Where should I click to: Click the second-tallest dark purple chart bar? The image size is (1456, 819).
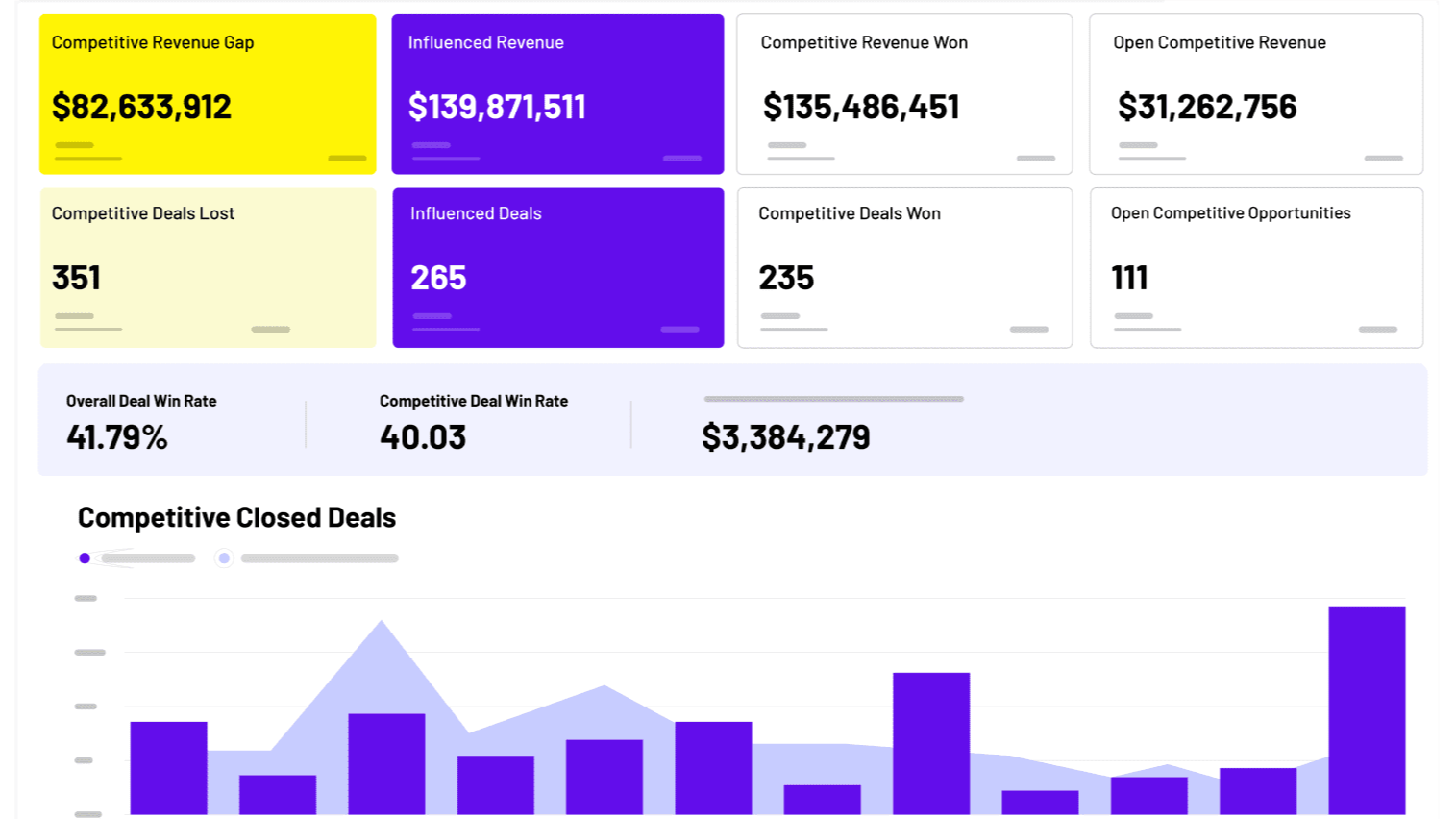click(x=931, y=744)
